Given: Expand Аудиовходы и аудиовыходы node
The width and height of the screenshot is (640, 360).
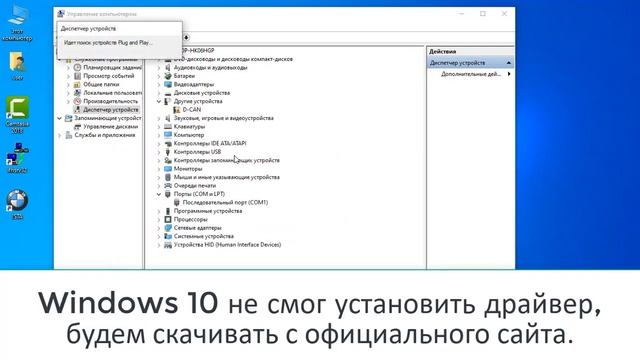Looking at the screenshot, I should click(159, 68).
